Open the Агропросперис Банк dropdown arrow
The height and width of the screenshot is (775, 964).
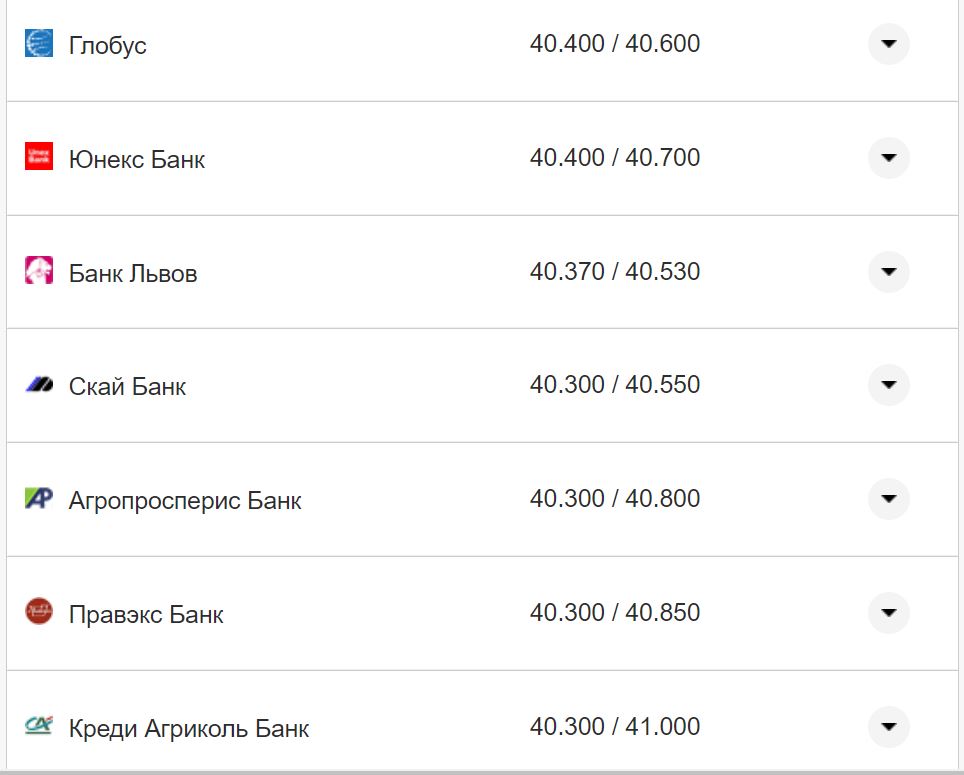(x=888, y=499)
